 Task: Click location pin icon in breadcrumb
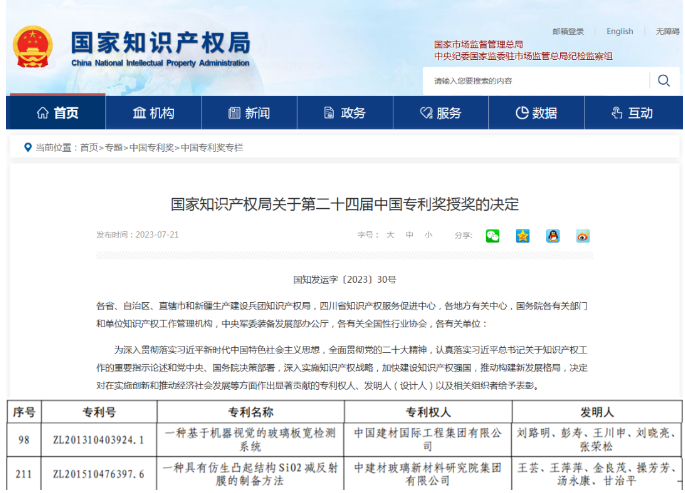[x=27, y=148]
